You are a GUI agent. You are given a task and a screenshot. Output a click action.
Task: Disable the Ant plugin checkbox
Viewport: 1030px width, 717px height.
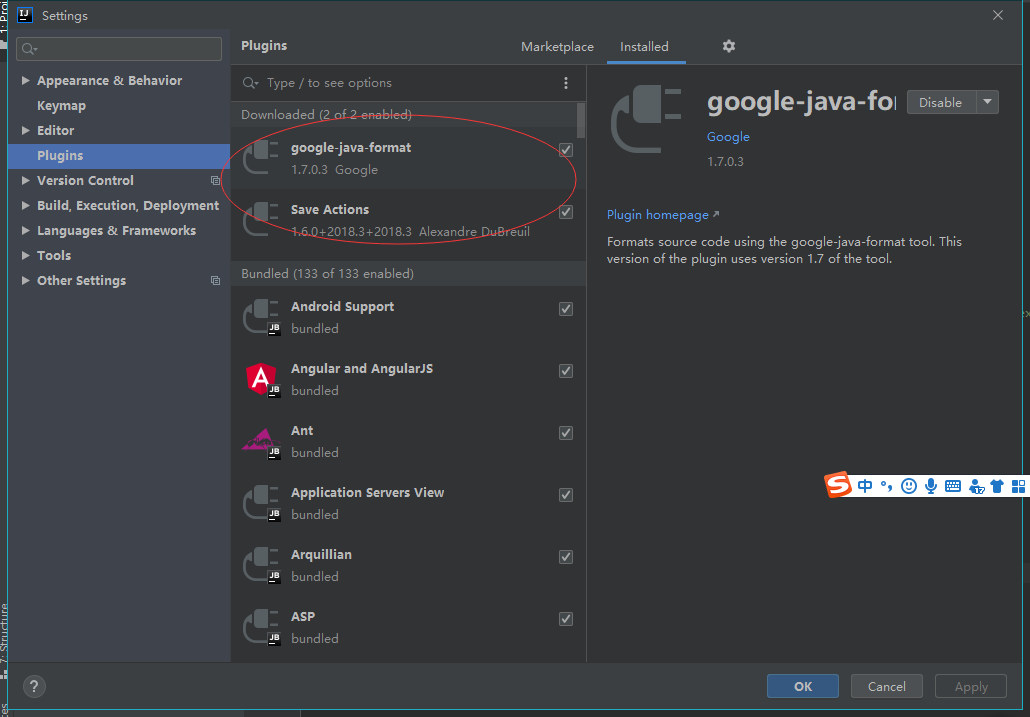(x=566, y=432)
